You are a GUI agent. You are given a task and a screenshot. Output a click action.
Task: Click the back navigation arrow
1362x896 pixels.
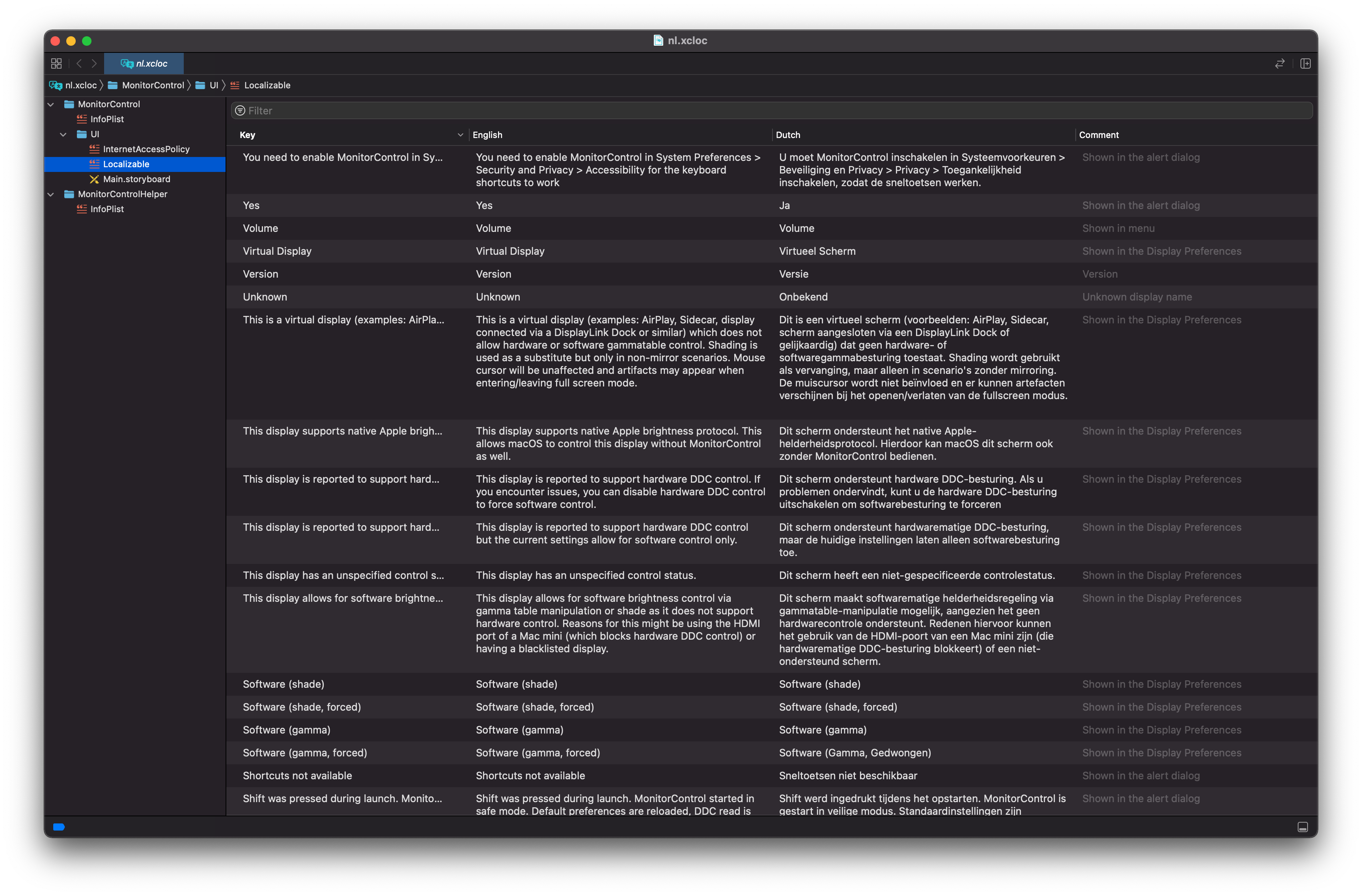tap(79, 63)
